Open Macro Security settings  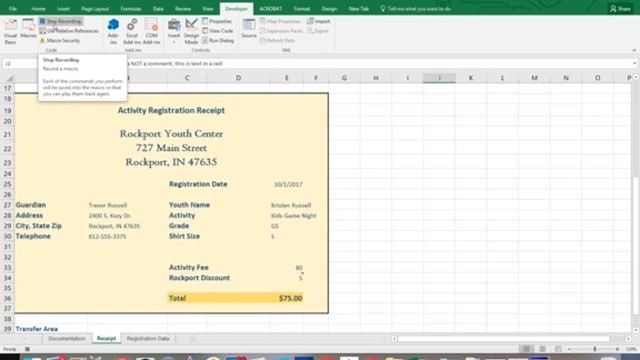[x=60, y=40]
